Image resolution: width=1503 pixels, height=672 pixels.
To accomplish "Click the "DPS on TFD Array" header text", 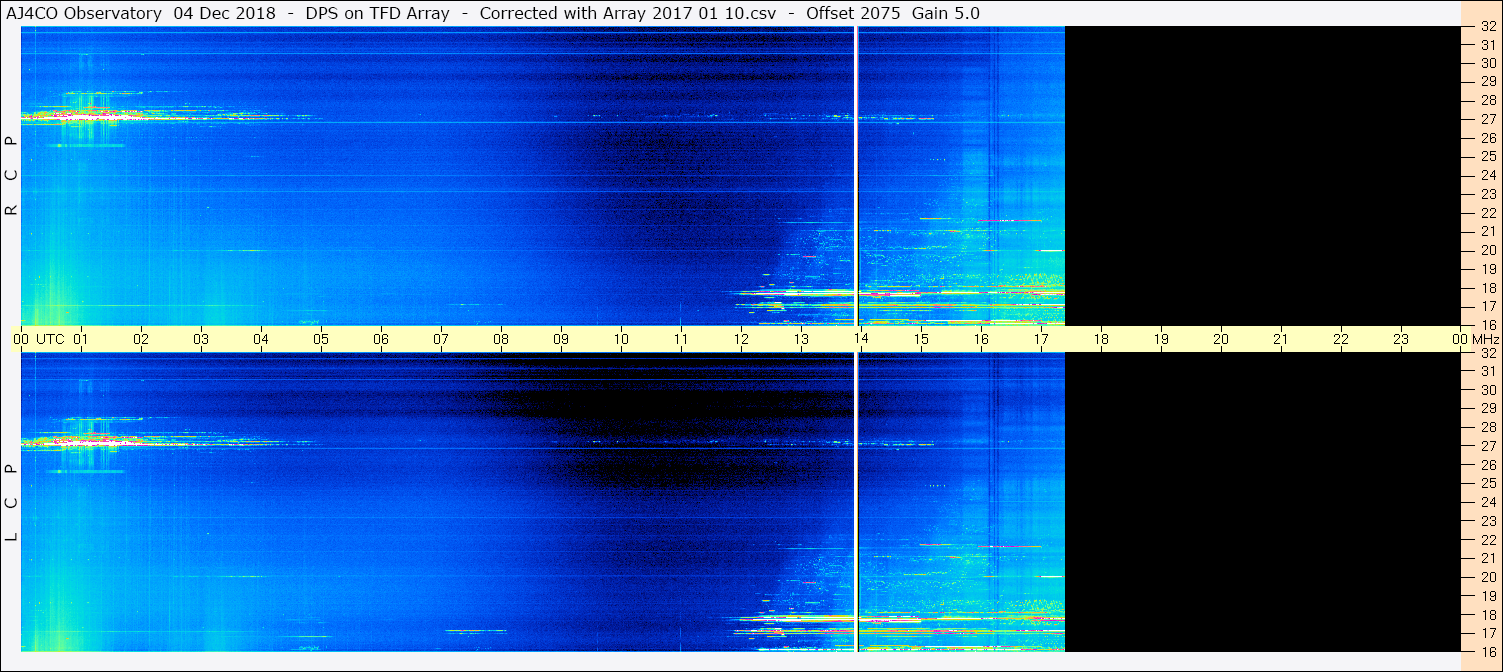I will coord(379,13).
